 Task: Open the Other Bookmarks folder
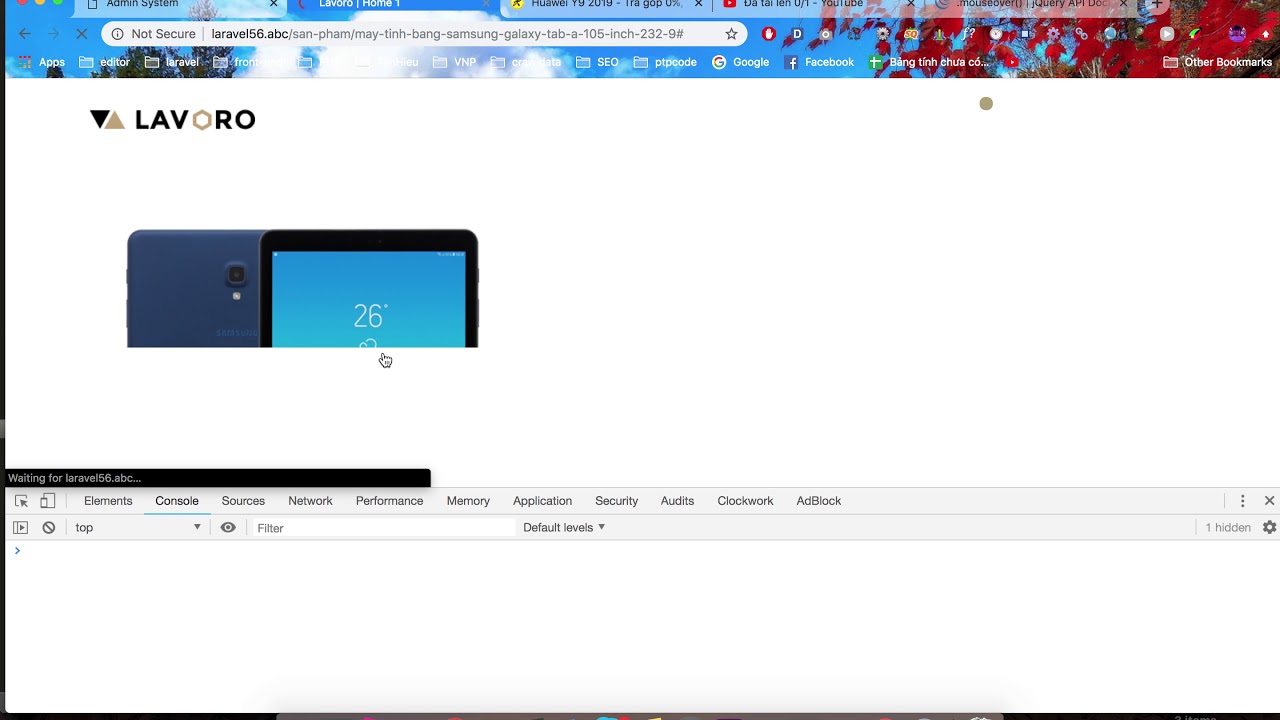point(1217,62)
